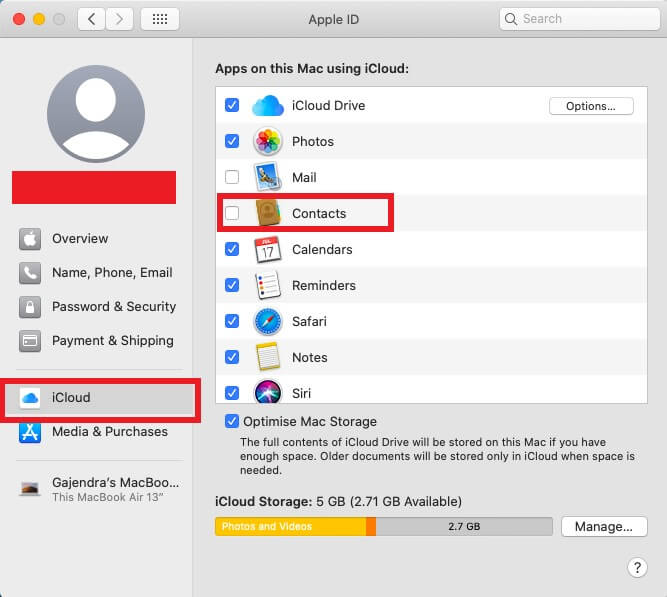Enable the Mail checkbox
667x597 pixels.
pyautogui.click(x=232, y=177)
